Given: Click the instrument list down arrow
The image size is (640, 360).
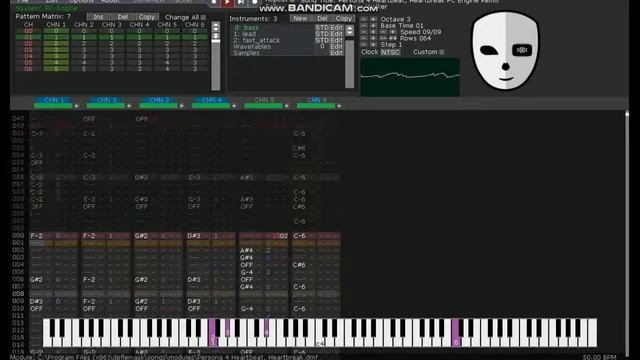Looking at the screenshot, I should pyautogui.click(x=349, y=33).
